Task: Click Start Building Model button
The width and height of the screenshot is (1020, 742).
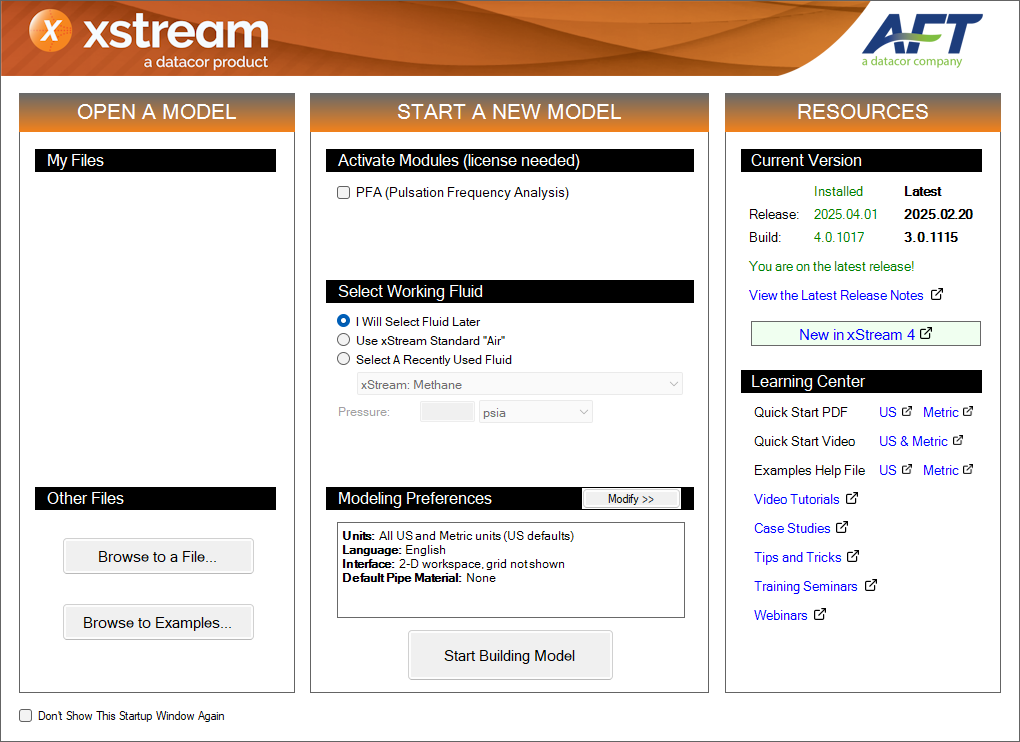Action: [x=510, y=656]
